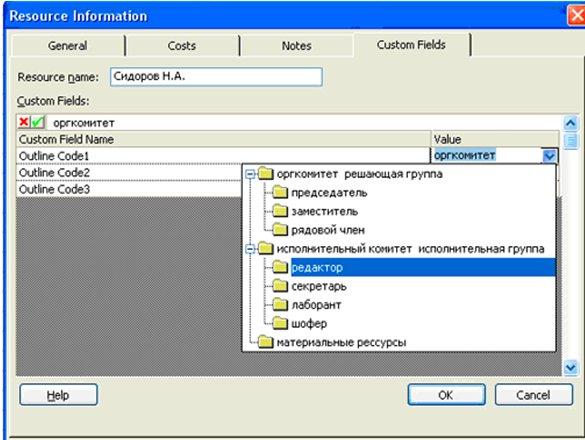Switch to the General tab
Screen dimensions: 585x440
(x=68, y=46)
